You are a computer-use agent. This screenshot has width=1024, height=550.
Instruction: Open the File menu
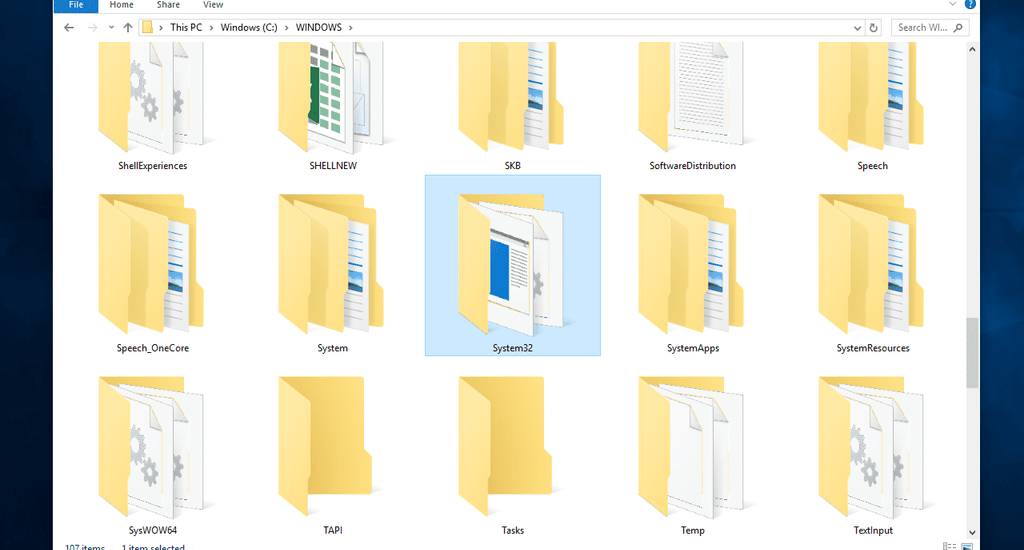(x=76, y=5)
